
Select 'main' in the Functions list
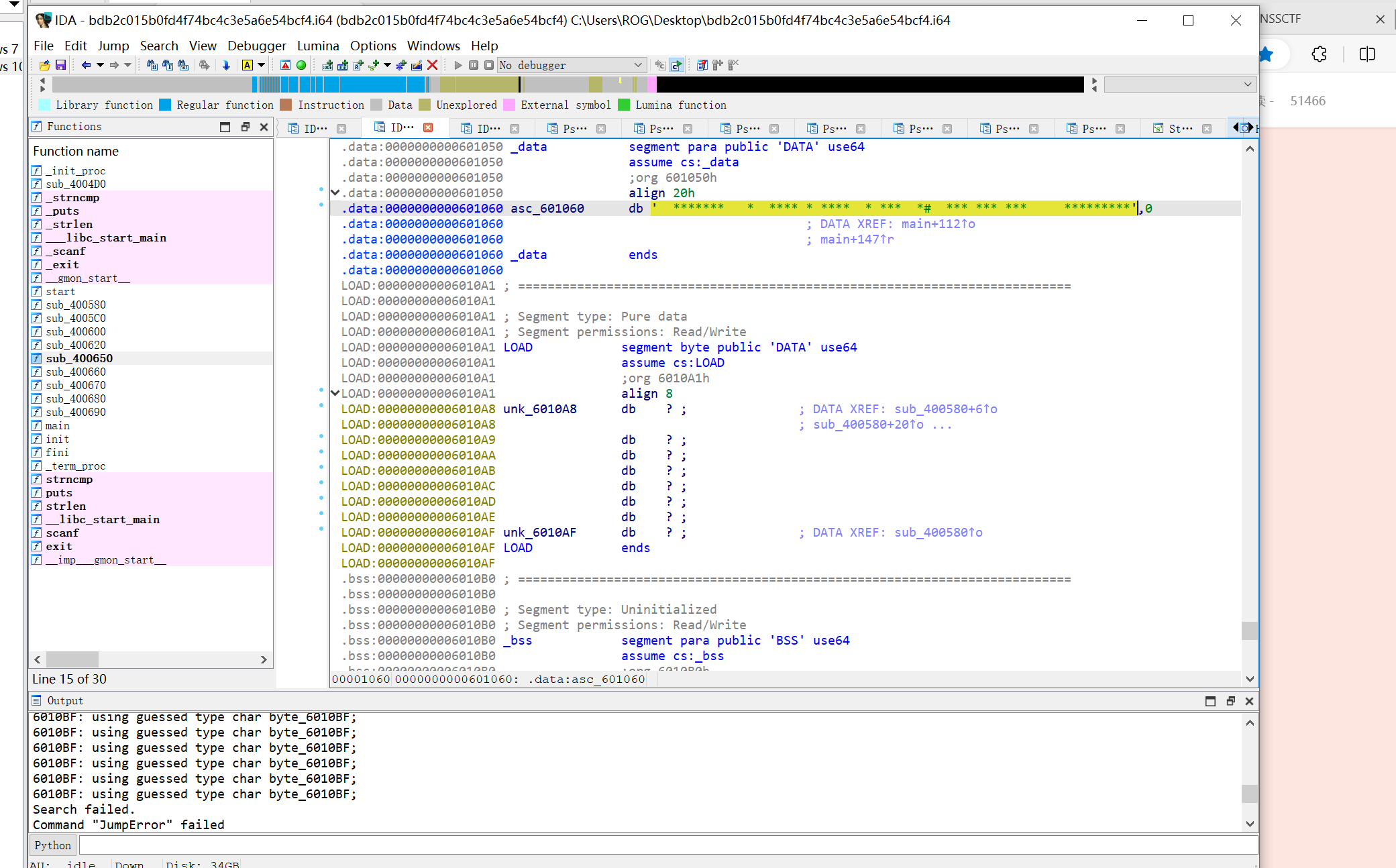coord(58,425)
